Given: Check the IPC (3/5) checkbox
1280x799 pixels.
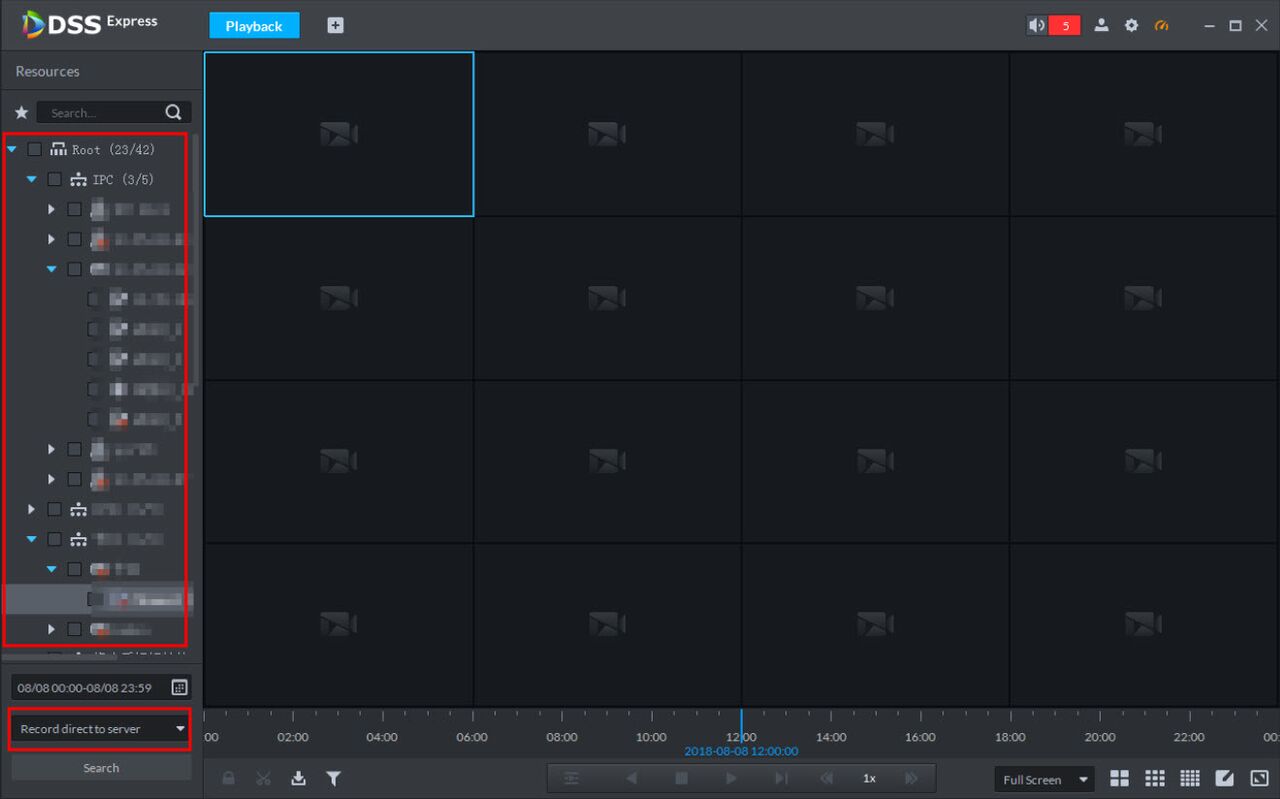Looking at the screenshot, I should click(55, 179).
